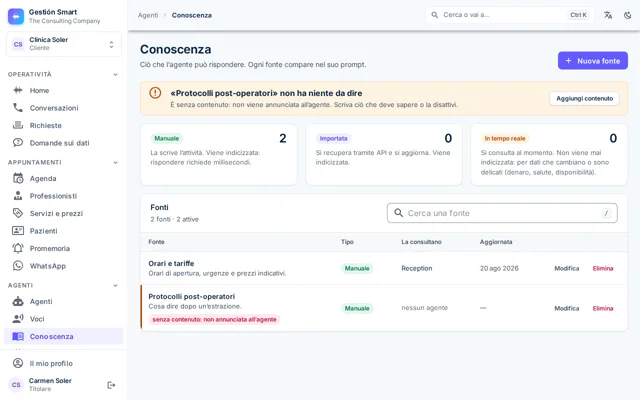The image size is (640, 400).
Task: Open the Clinica Soler client switcher
Action: pos(64,44)
